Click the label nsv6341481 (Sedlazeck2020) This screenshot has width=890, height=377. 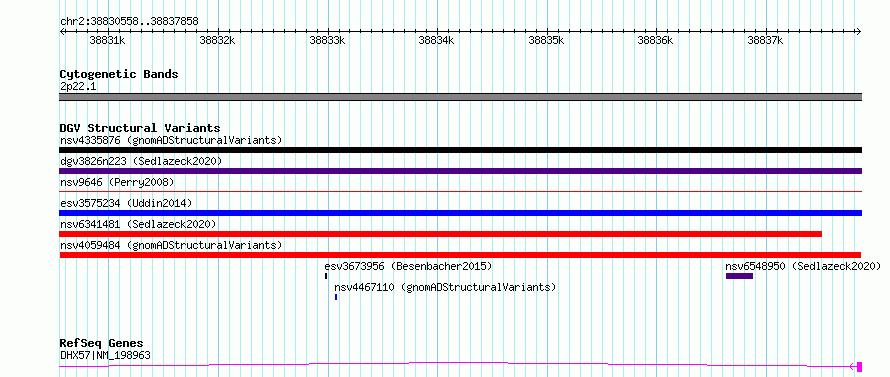coord(138,224)
